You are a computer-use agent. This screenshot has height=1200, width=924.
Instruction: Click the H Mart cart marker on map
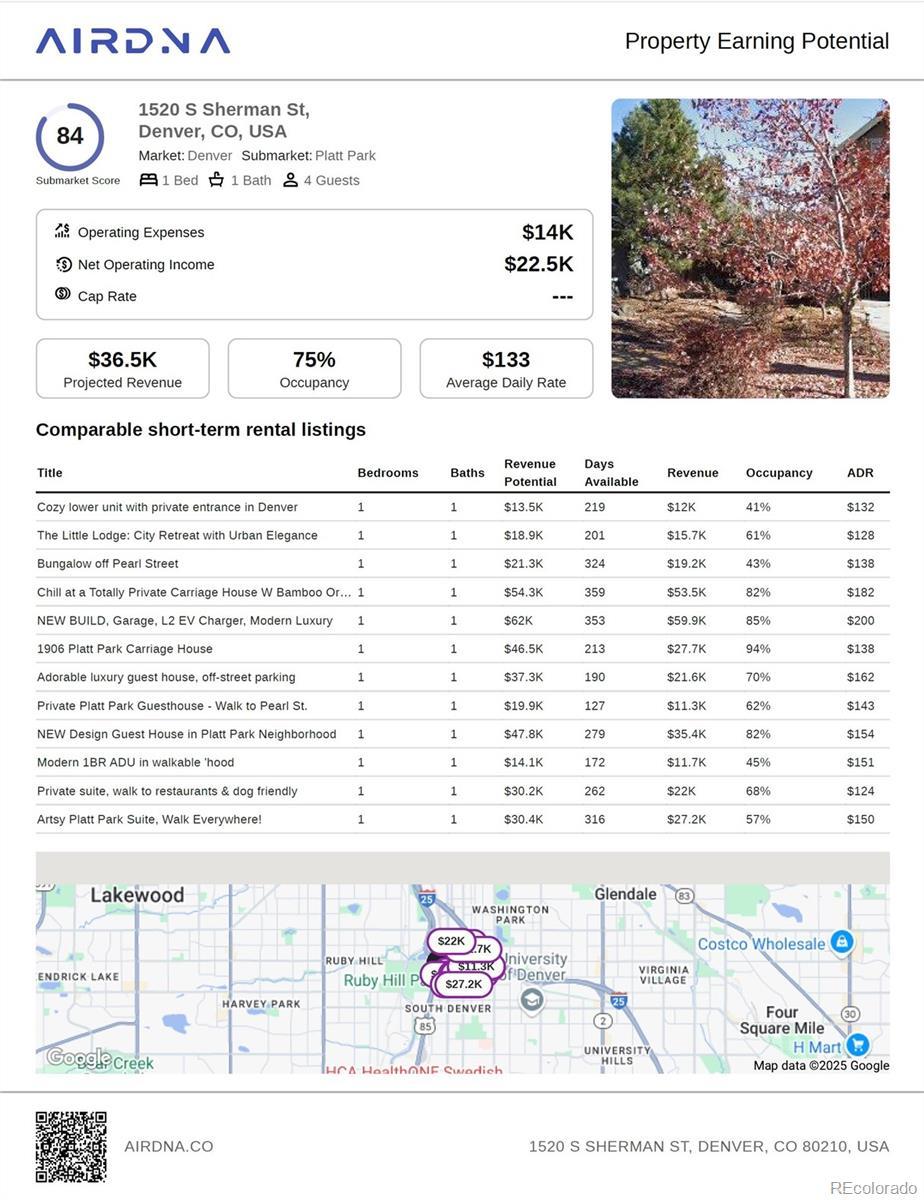(x=857, y=1045)
